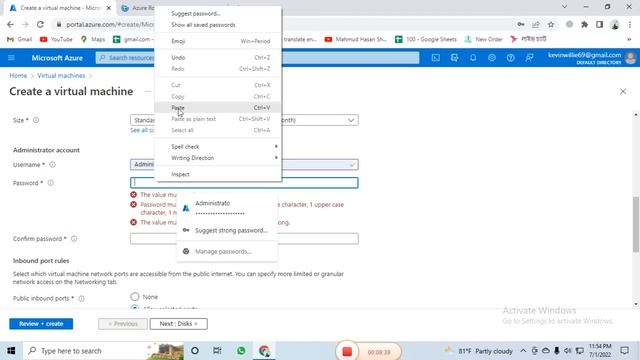Open Maps bookmark
640x360 pixels.
tap(93, 39)
